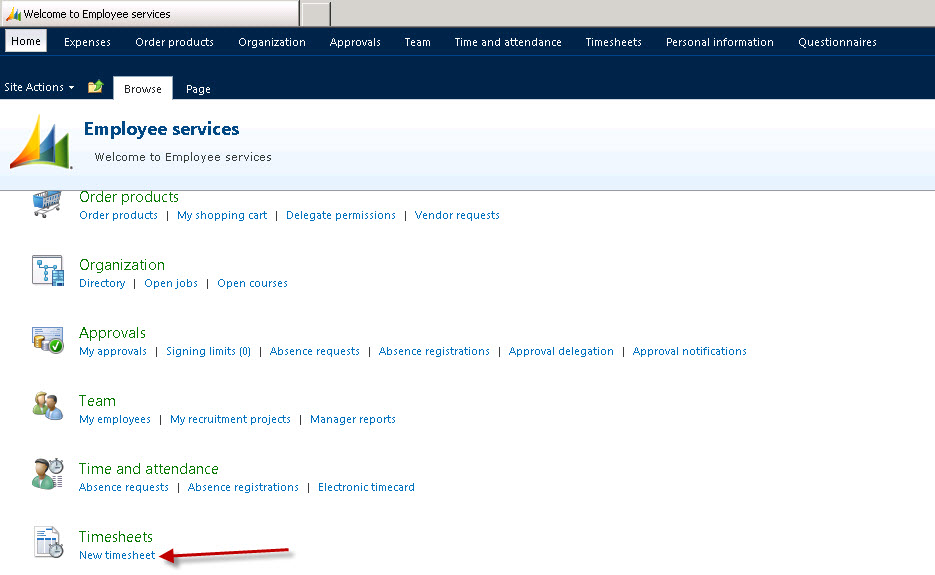Click the Organization chart icon

coord(47,272)
